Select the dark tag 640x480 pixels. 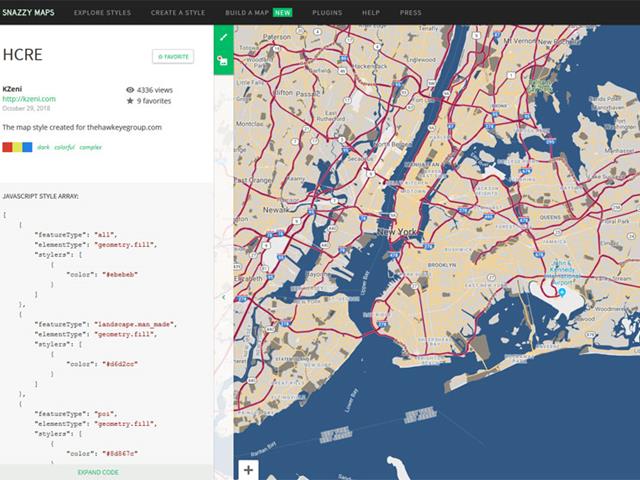pos(43,147)
